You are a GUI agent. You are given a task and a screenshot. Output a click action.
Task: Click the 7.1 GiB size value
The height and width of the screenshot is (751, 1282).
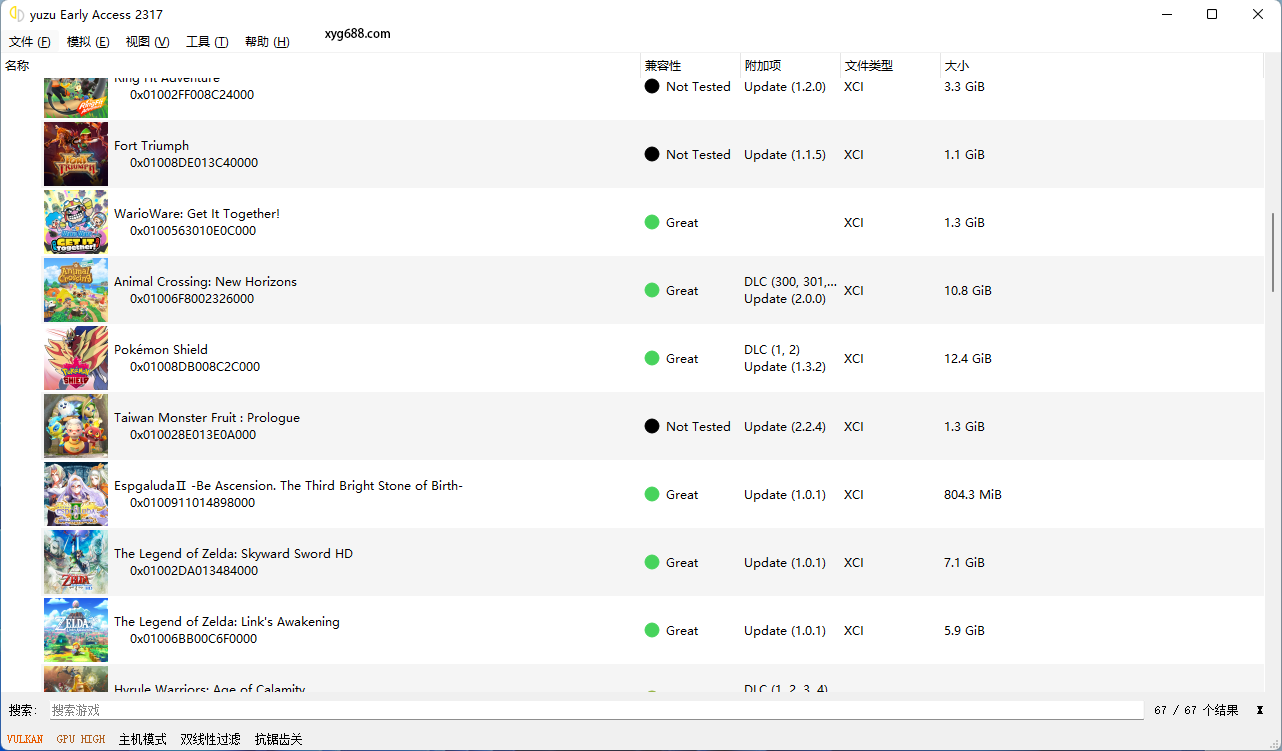(964, 563)
